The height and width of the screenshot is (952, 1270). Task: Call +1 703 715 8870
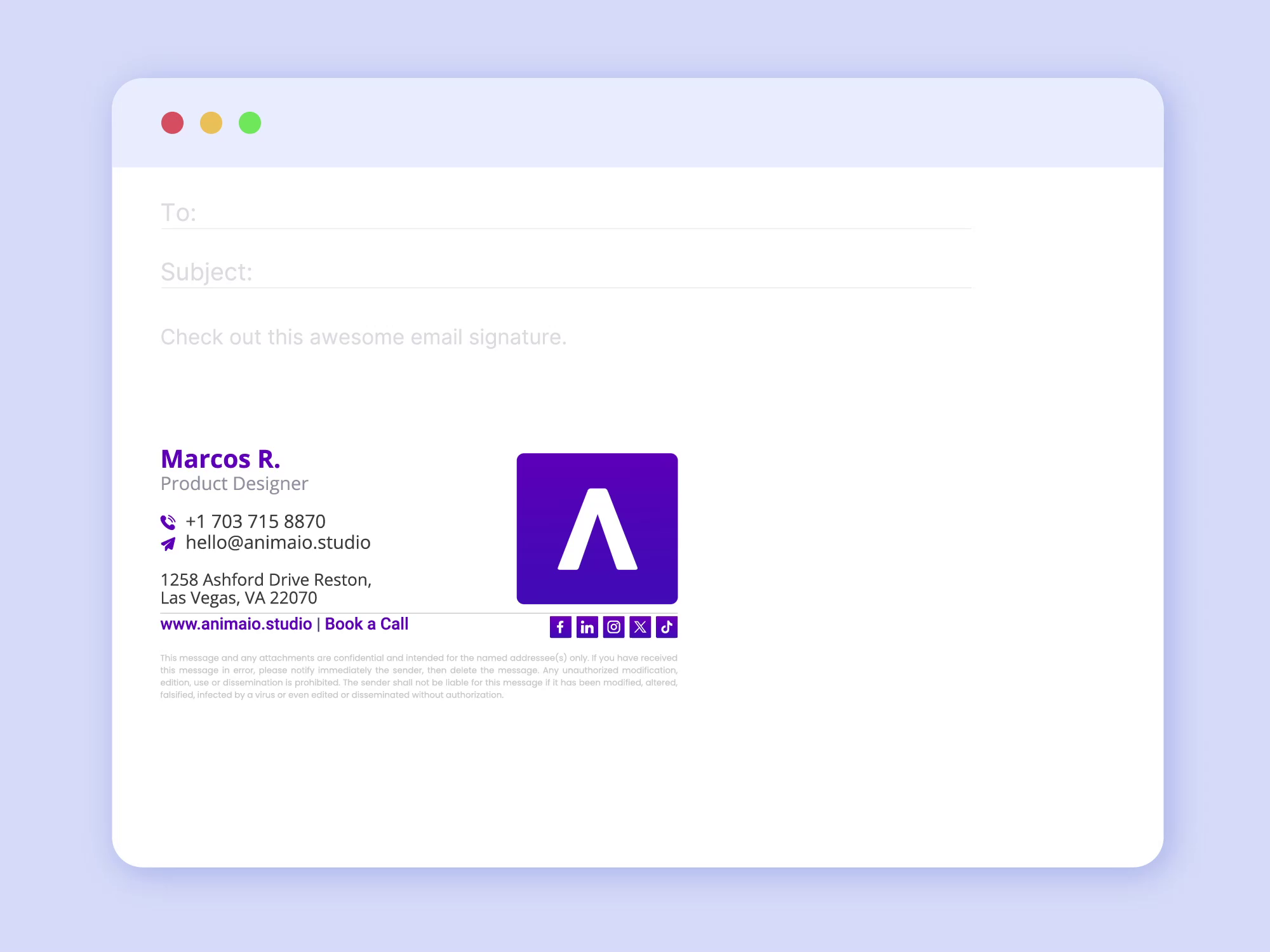pyautogui.click(x=255, y=521)
